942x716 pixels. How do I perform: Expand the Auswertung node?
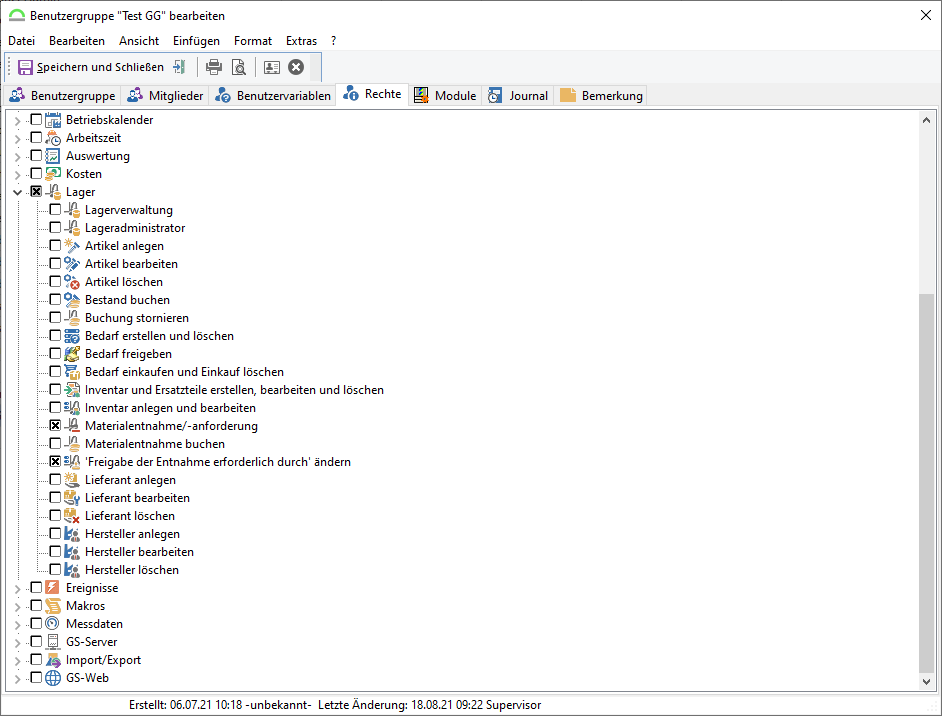[17, 157]
